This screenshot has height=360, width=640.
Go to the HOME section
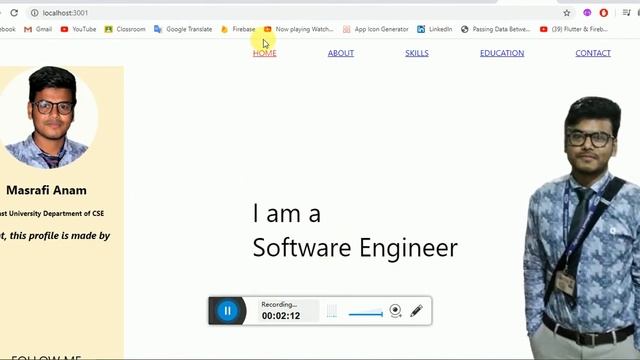[x=264, y=53]
